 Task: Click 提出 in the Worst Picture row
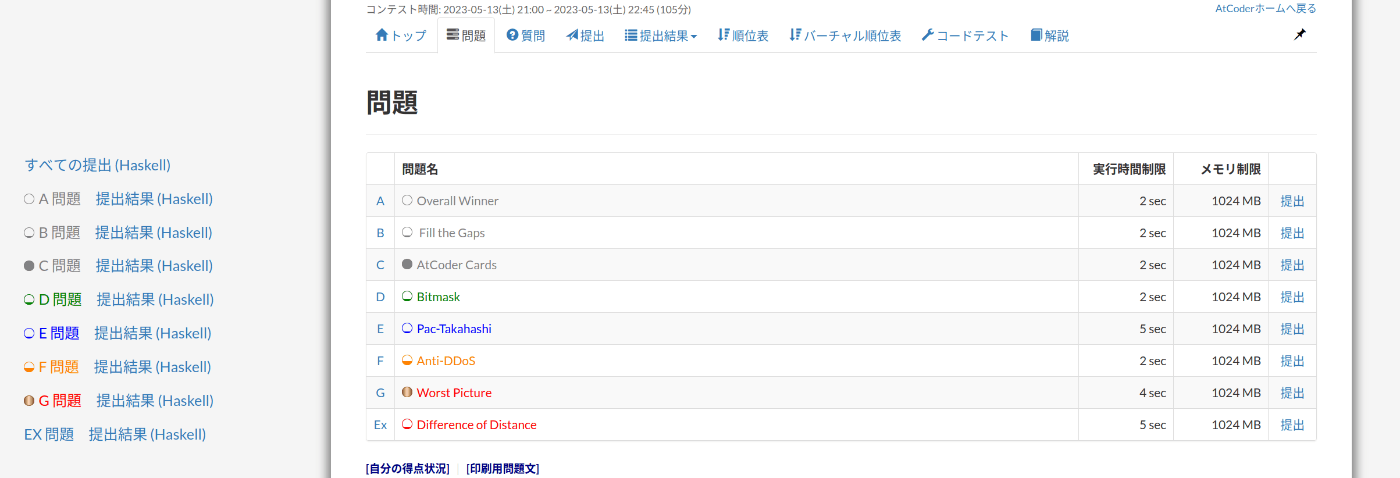point(1293,393)
